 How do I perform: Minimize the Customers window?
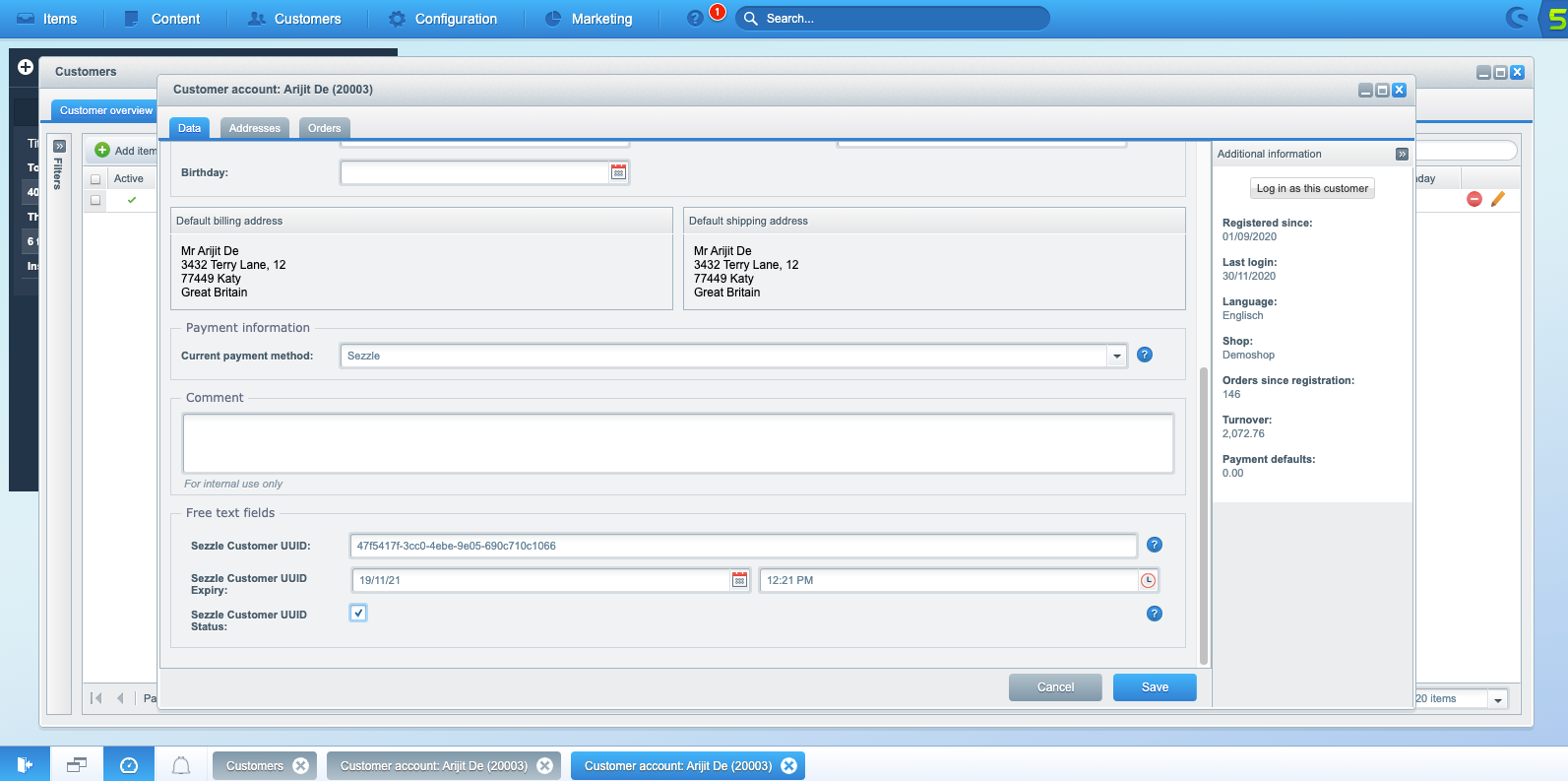tap(1483, 72)
